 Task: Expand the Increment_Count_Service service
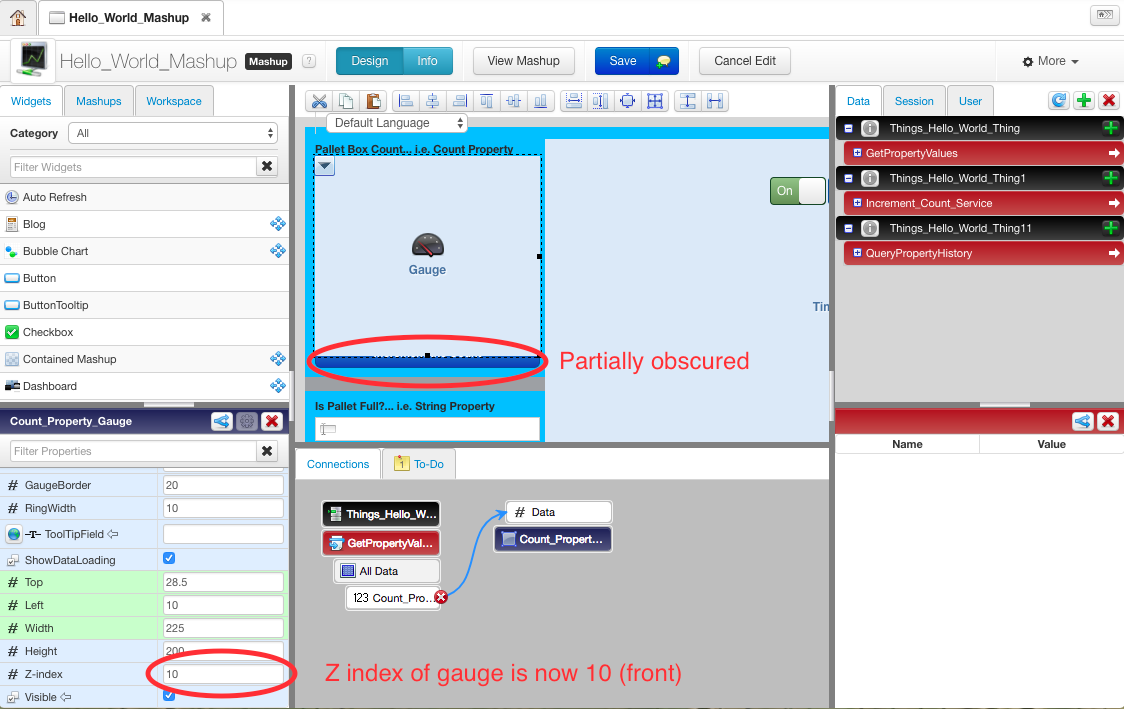click(x=857, y=204)
